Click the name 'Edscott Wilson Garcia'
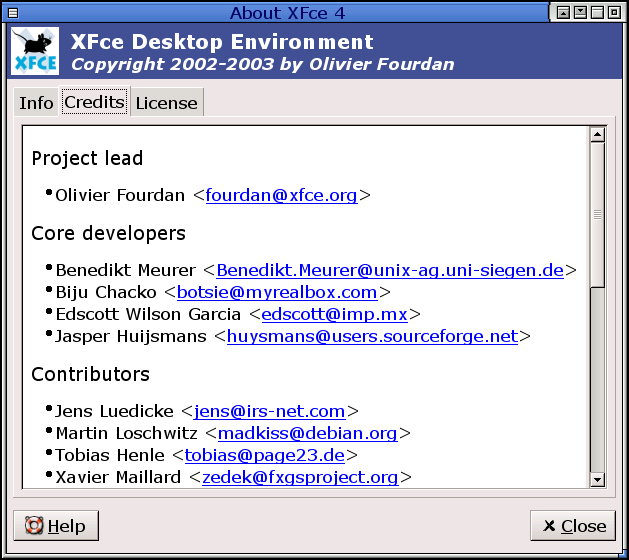The width and height of the screenshot is (629, 560). pos(148,314)
